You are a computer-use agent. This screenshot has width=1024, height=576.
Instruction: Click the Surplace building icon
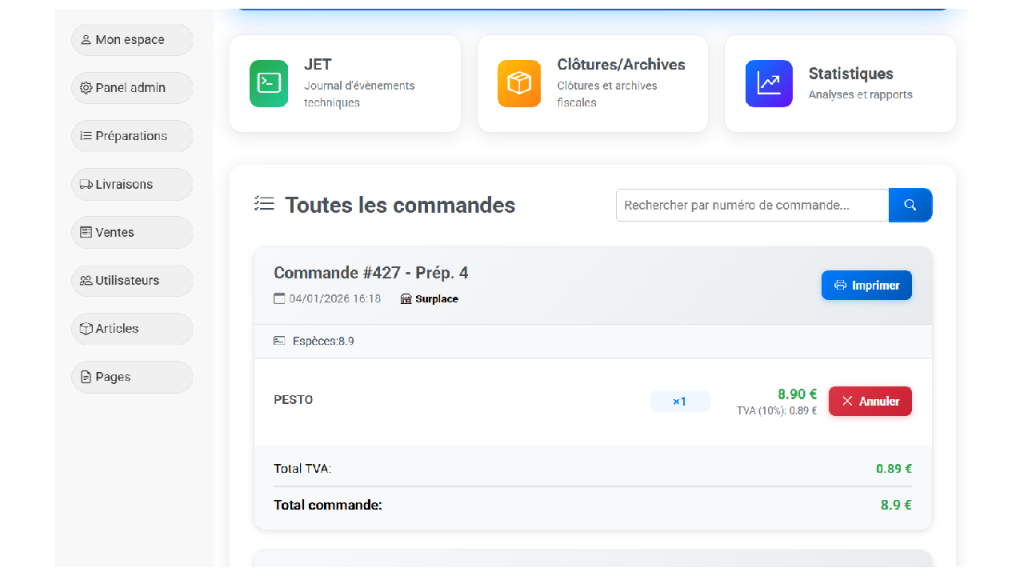[x=406, y=298]
